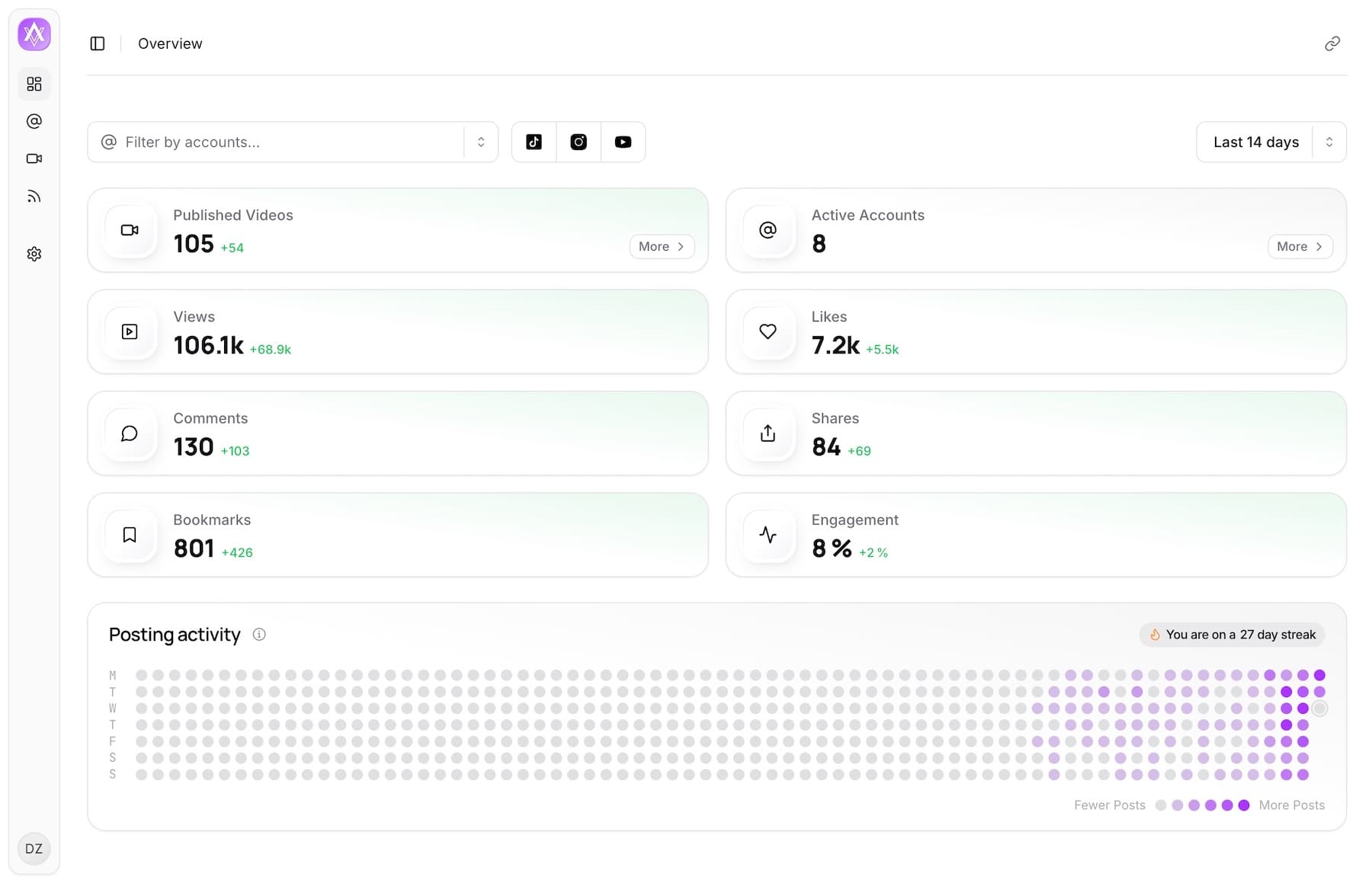The image size is (1372, 883).
Task: Click the 130 comments value
Action: [194, 446]
